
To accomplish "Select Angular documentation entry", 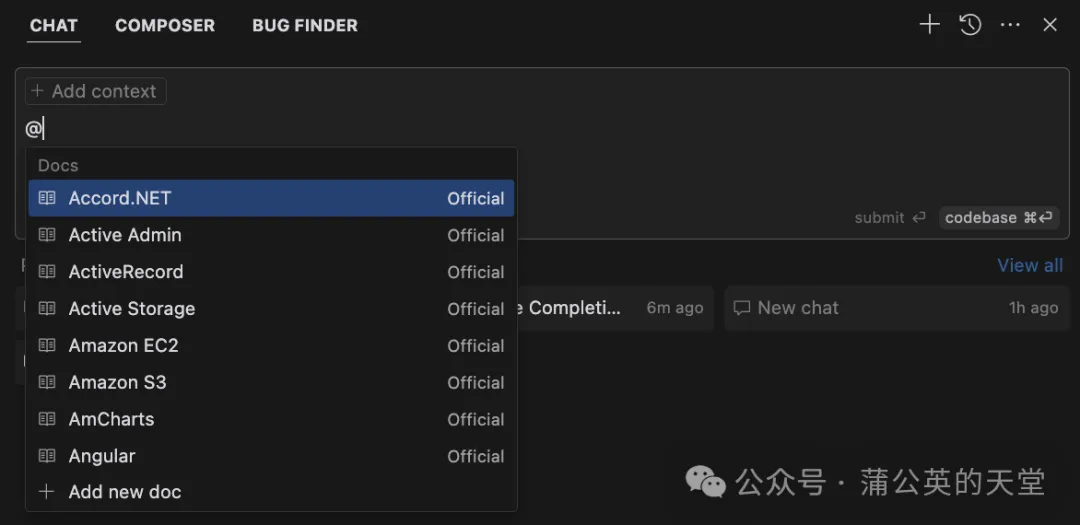I will click(x=271, y=456).
